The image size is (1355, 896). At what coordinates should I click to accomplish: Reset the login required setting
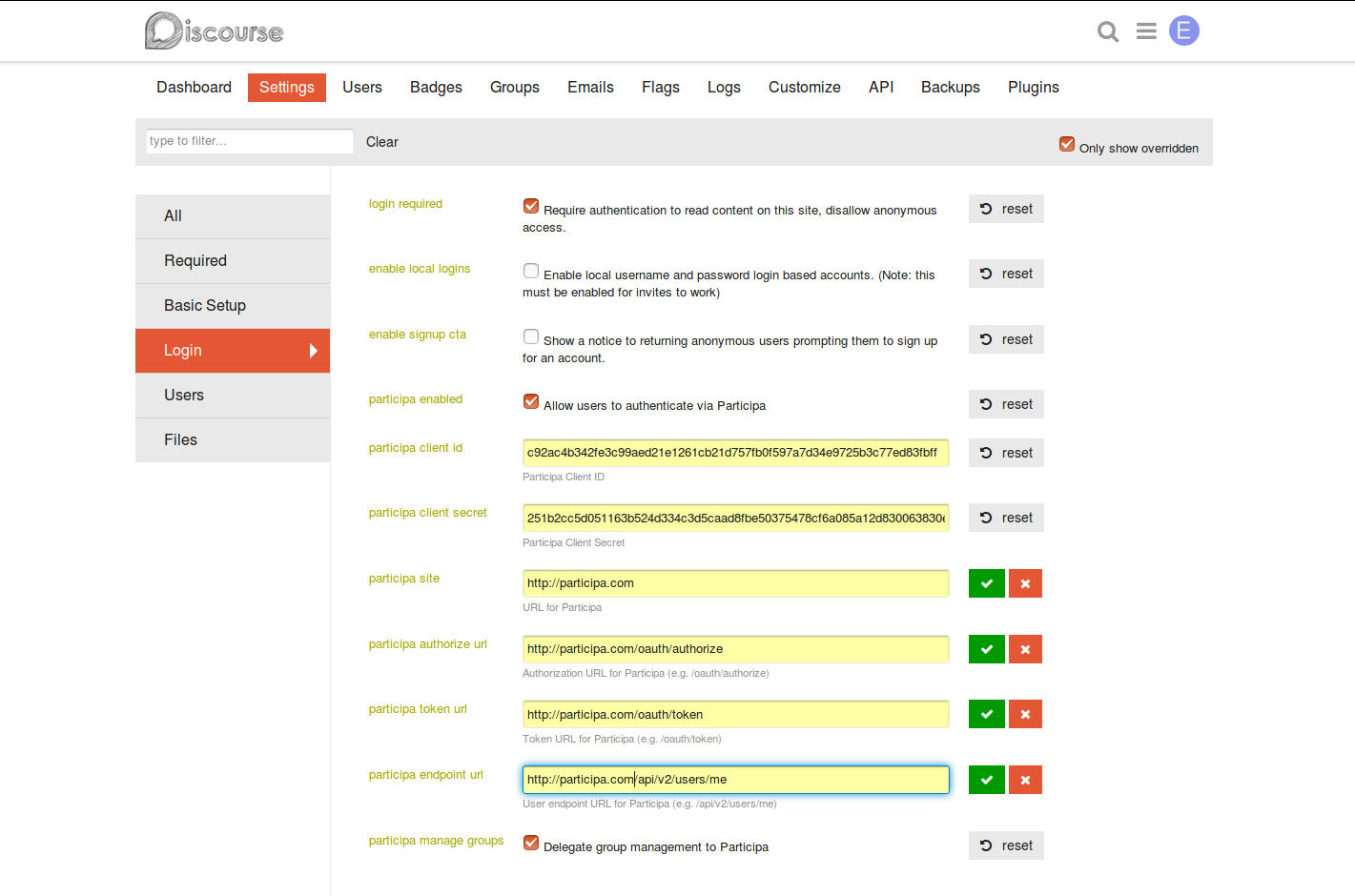(x=1006, y=209)
